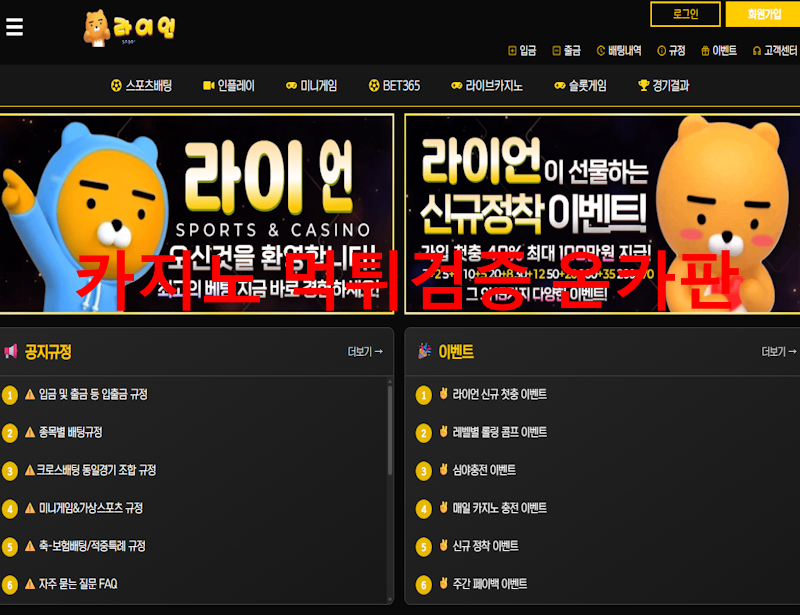This screenshot has width=800, height=615.
Task: Click the 회원가입 button
Action: coord(763,14)
